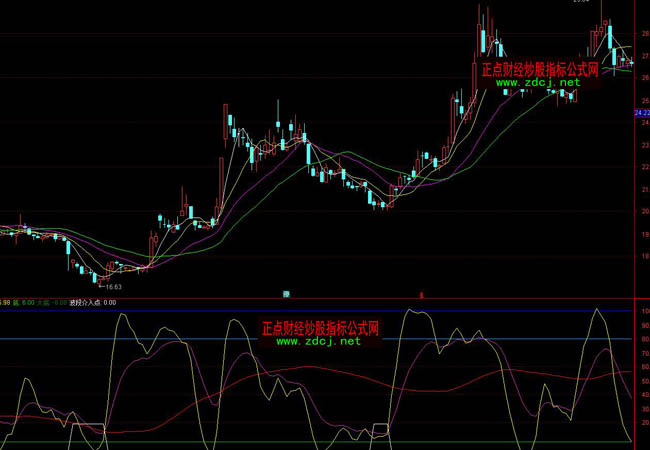Viewport: 650px width, 450px height.
Task: Click the 20 price axis label
Action: (644, 211)
